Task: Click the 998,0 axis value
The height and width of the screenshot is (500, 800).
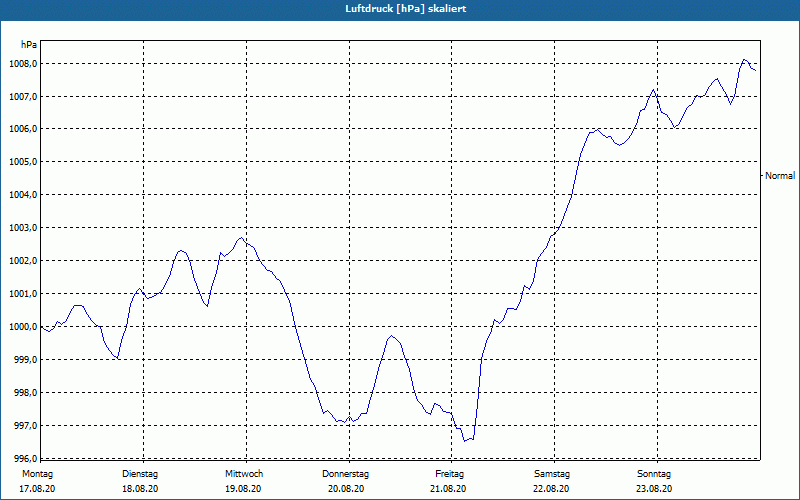Action: (25, 392)
